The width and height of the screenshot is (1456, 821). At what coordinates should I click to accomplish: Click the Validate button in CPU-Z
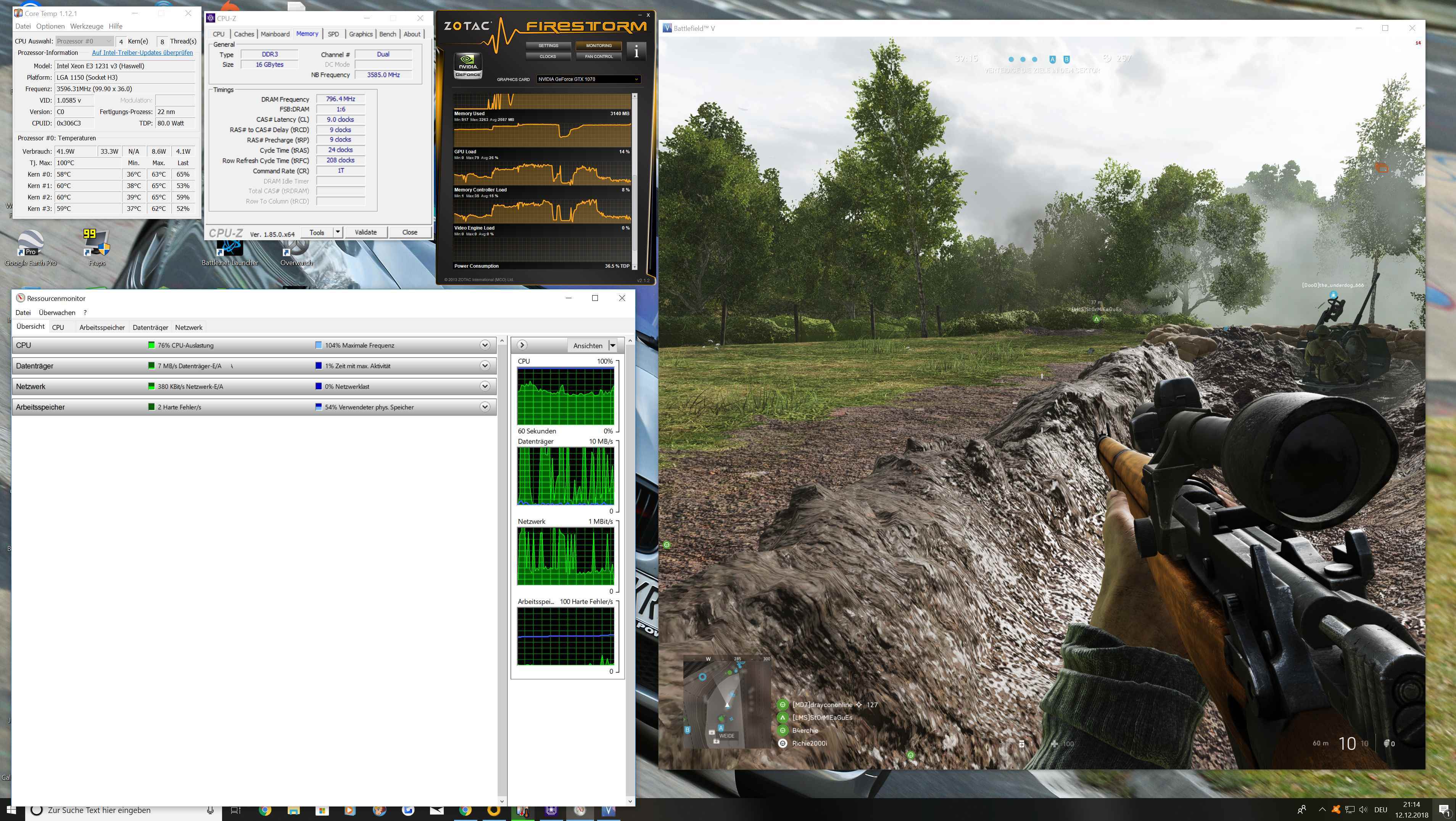365,232
